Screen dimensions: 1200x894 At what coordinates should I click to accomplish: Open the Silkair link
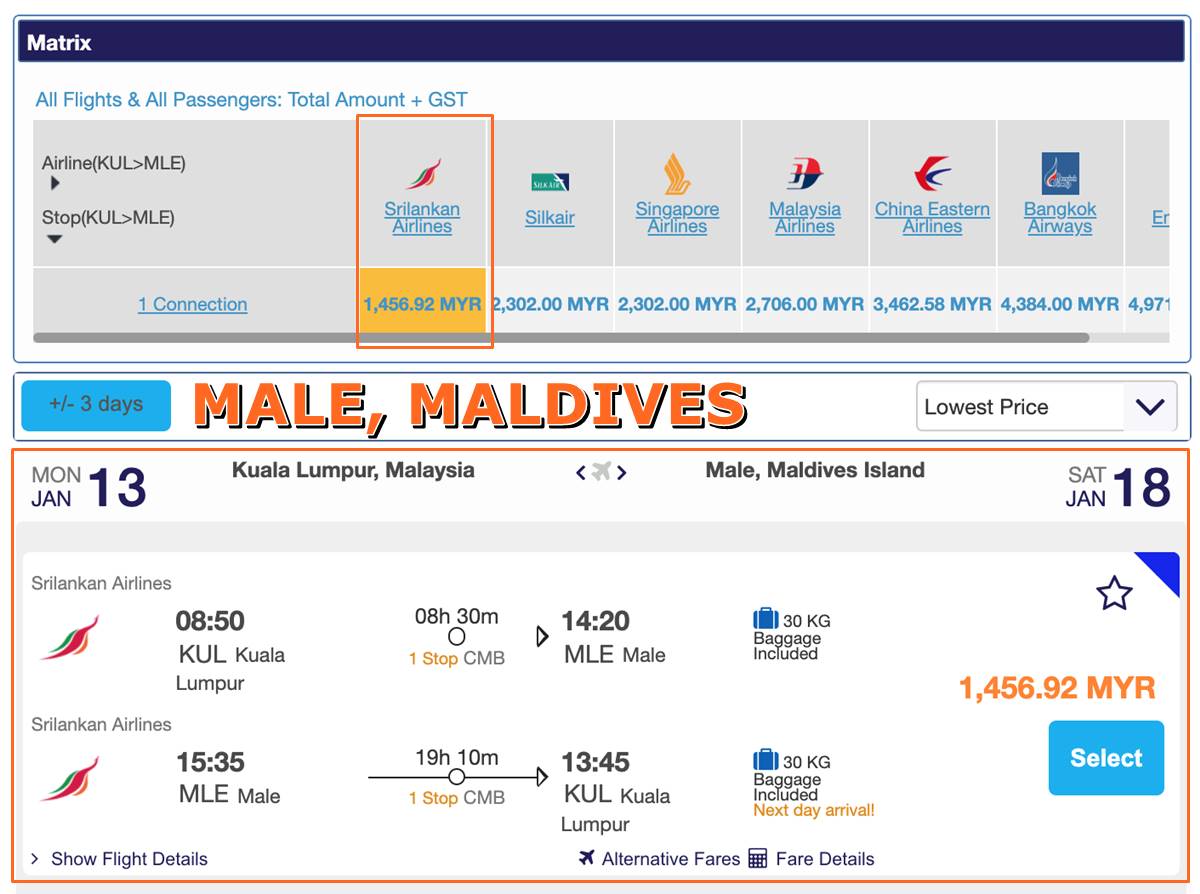pyautogui.click(x=550, y=218)
